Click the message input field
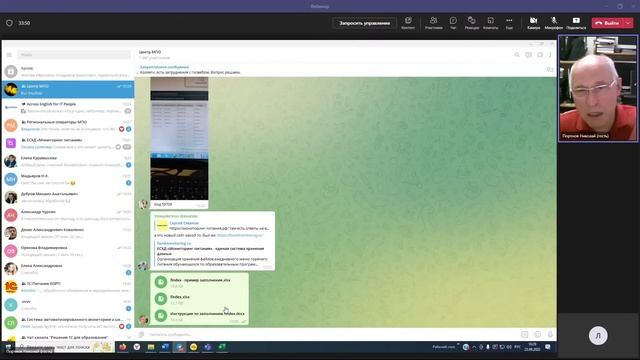Screen dimensions: 640x360 (x=333, y=334)
